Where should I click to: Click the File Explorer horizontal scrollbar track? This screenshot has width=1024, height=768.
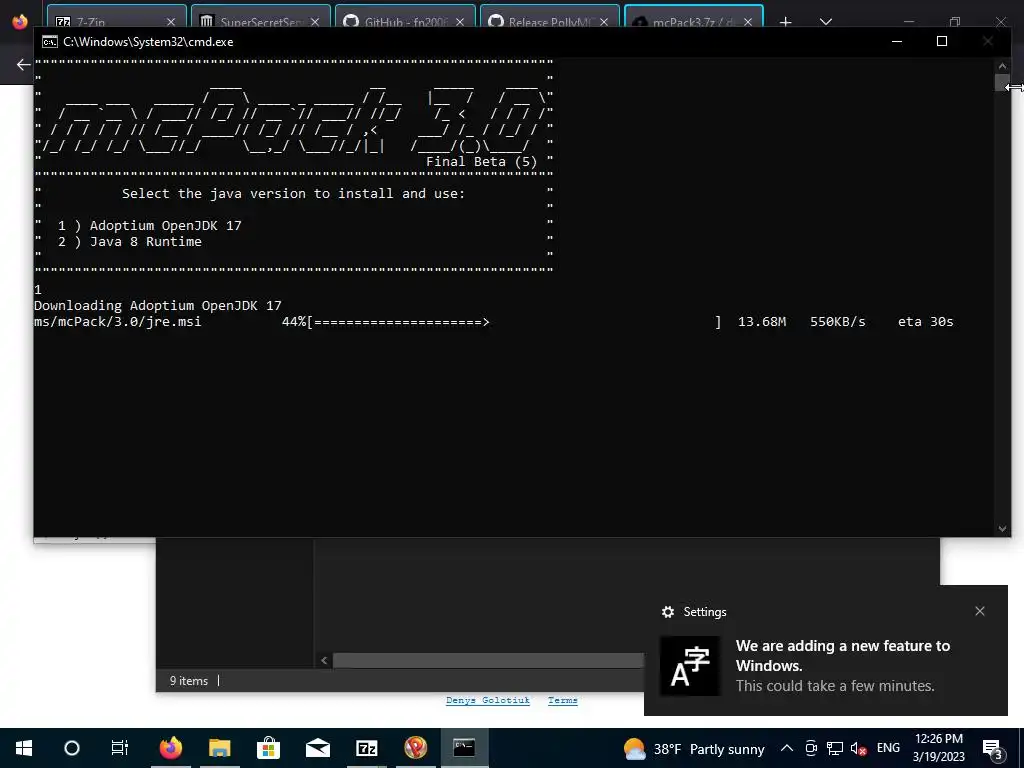point(488,660)
